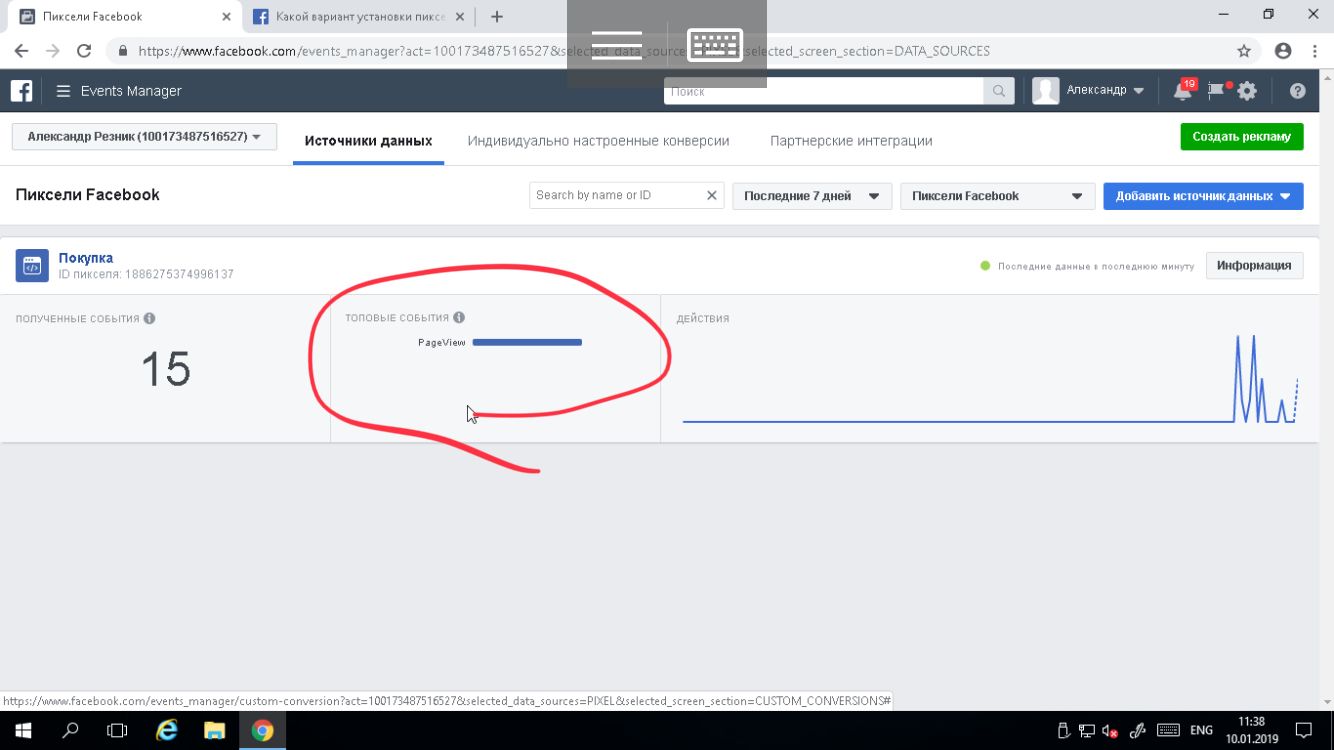Click the Информация button
Image resolution: width=1334 pixels, height=750 pixels.
1254,265
